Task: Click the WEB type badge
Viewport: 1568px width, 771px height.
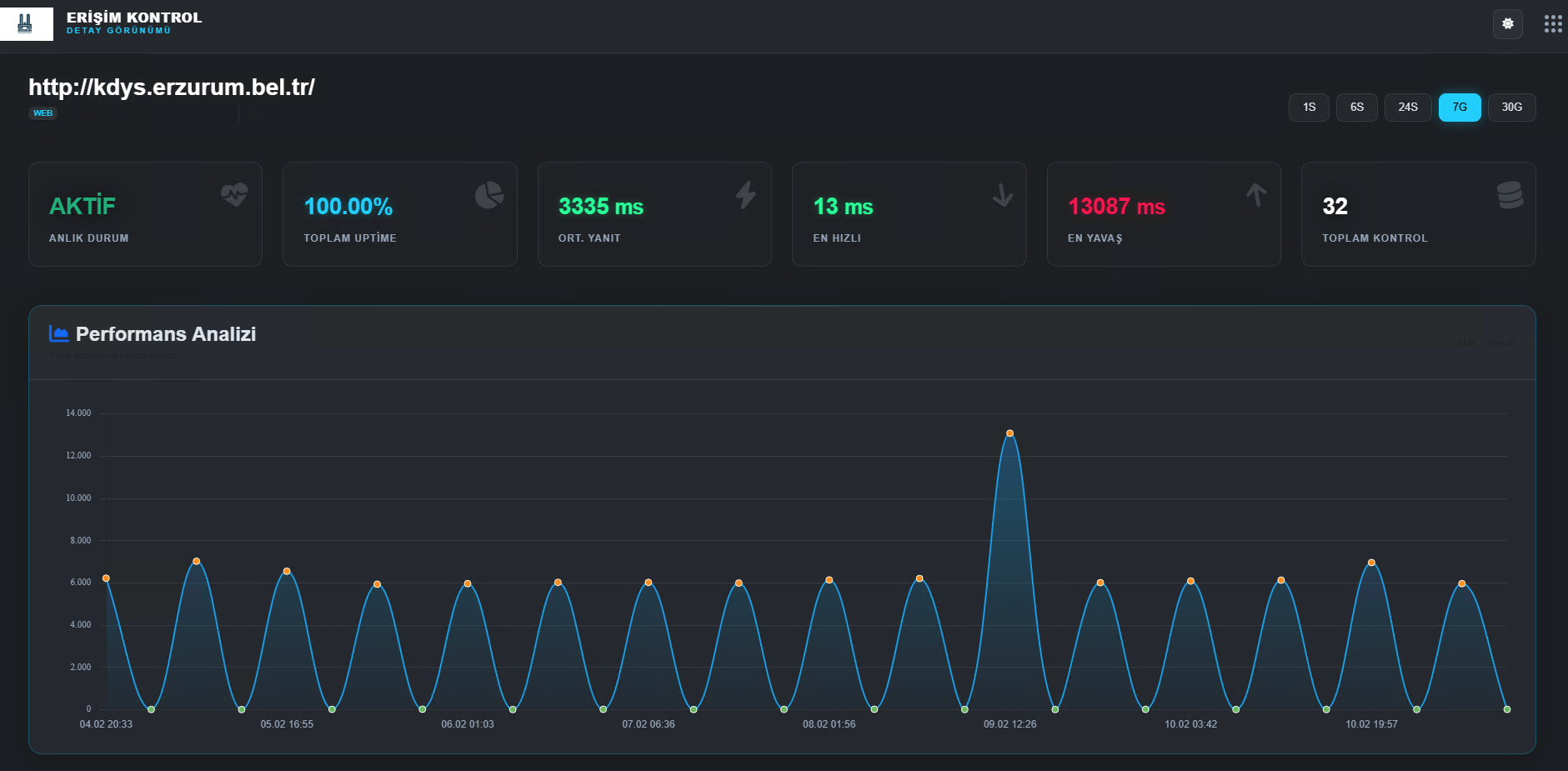Action: click(x=43, y=113)
